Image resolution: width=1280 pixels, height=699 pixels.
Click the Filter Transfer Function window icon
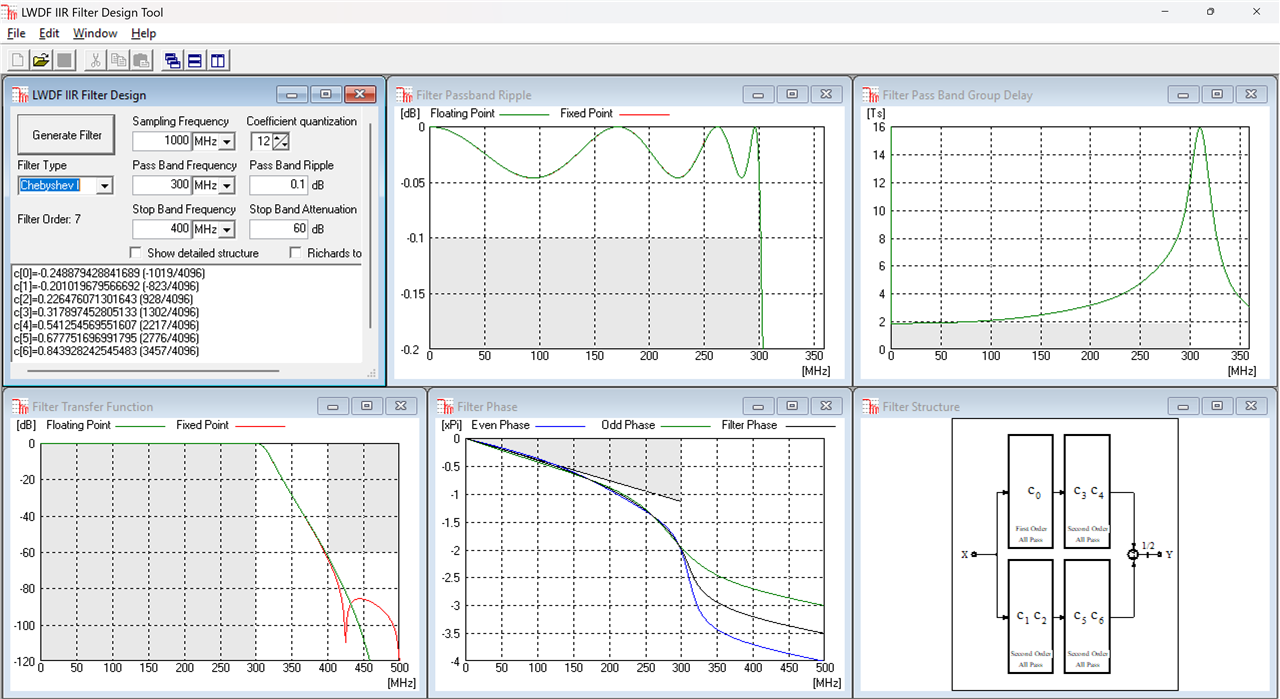tap(20, 406)
